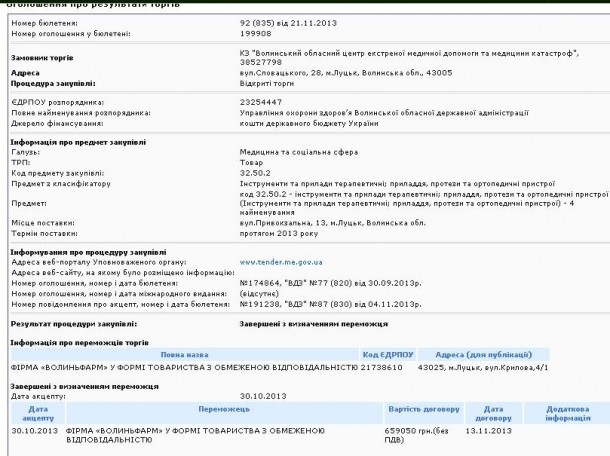
Task: Click the code 38527798 under customer name
Action: [261, 62]
